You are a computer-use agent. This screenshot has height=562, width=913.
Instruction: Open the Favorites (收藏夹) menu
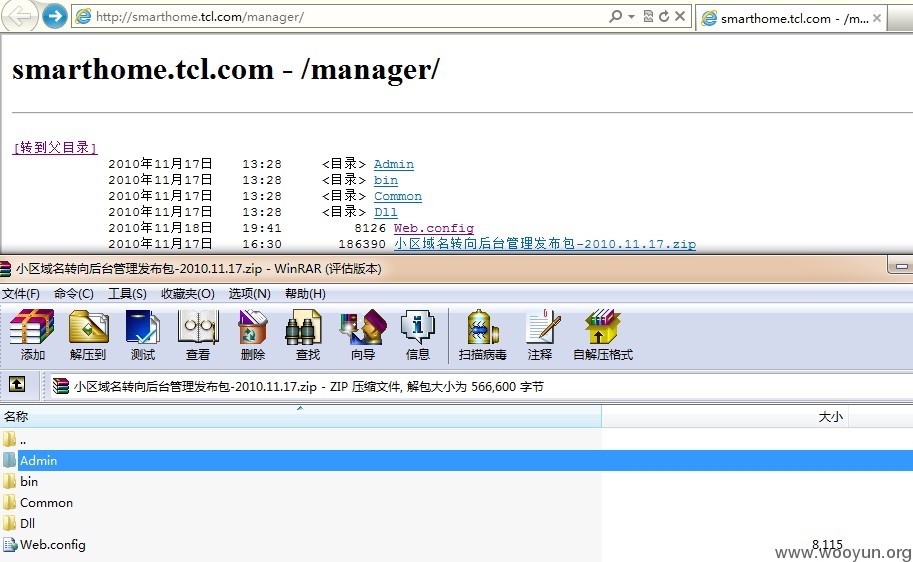point(187,294)
